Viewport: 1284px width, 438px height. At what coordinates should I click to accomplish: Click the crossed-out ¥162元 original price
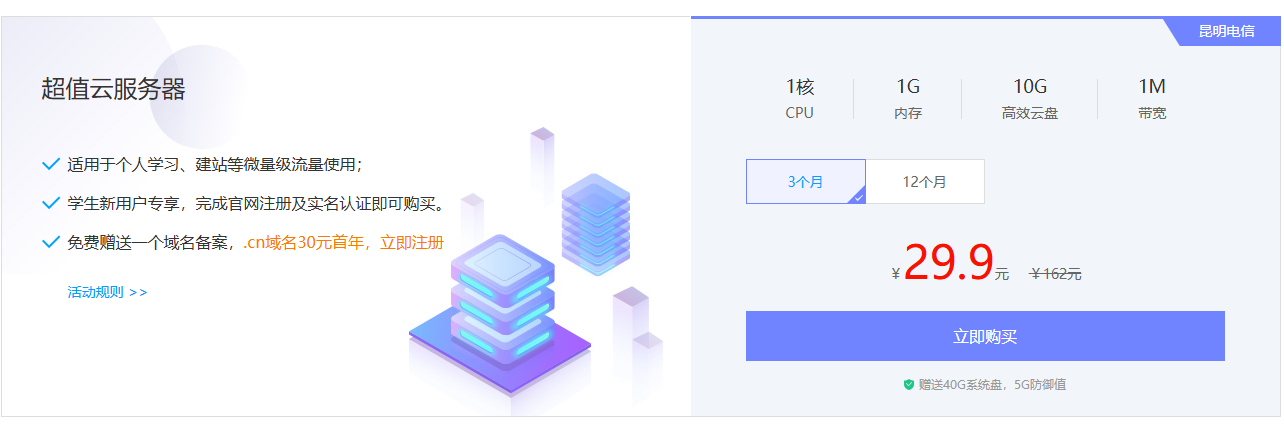point(1056,274)
